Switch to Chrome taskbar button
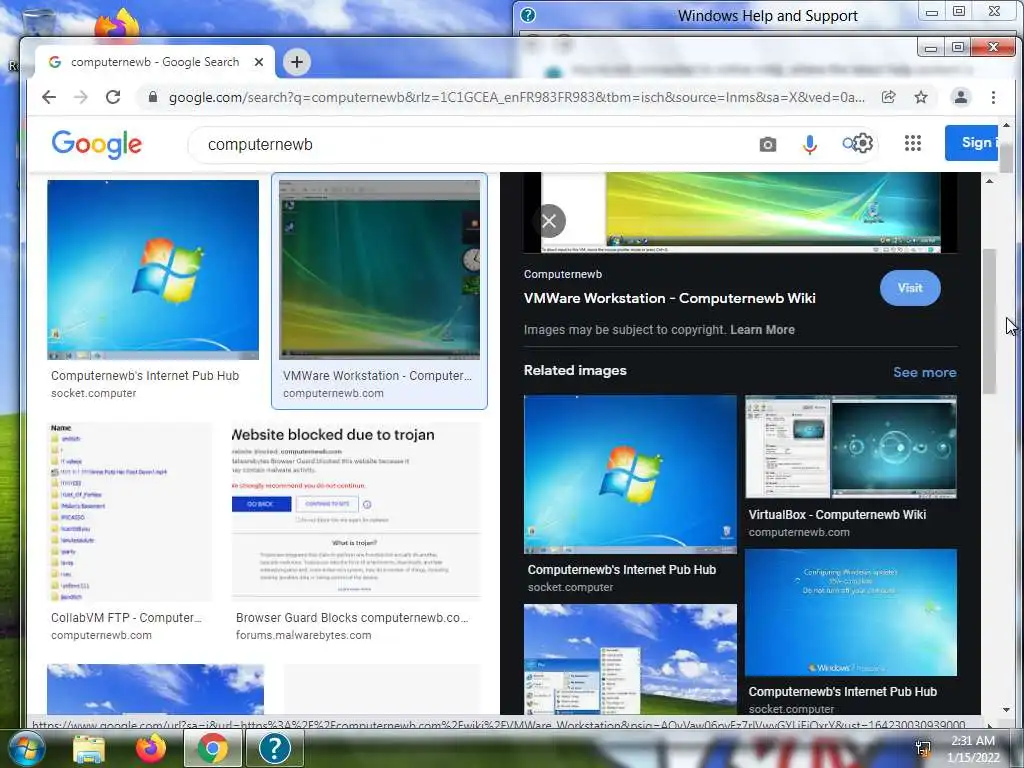The image size is (1024, 768). tap(212, 749)
